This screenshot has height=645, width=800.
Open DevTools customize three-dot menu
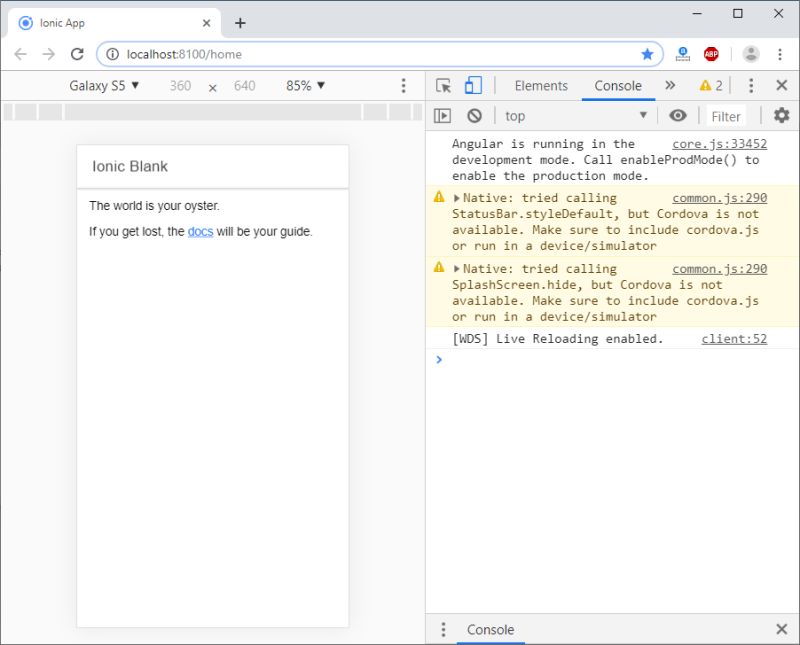(x=751, y=85)
